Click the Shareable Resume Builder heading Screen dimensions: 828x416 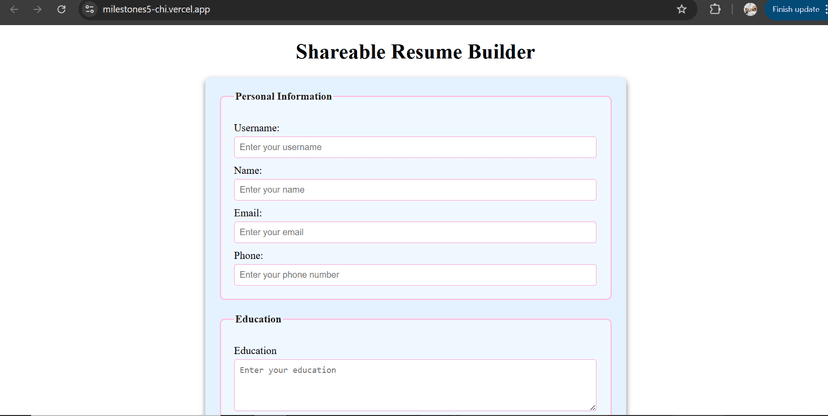(415, 52)
